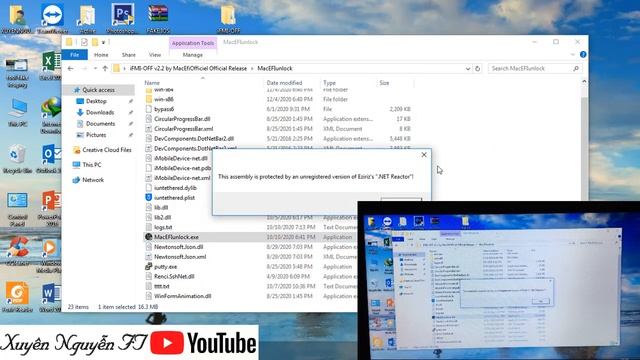Select the logs.txt file
Viewport: 640px width, 360px height.
coord(163,227)
